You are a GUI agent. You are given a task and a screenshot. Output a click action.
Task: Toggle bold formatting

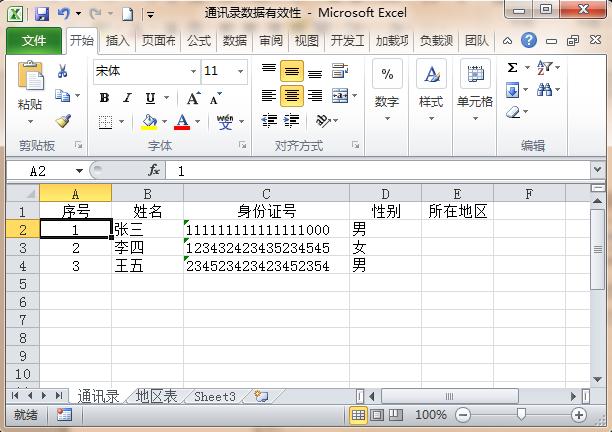point(104,98)
